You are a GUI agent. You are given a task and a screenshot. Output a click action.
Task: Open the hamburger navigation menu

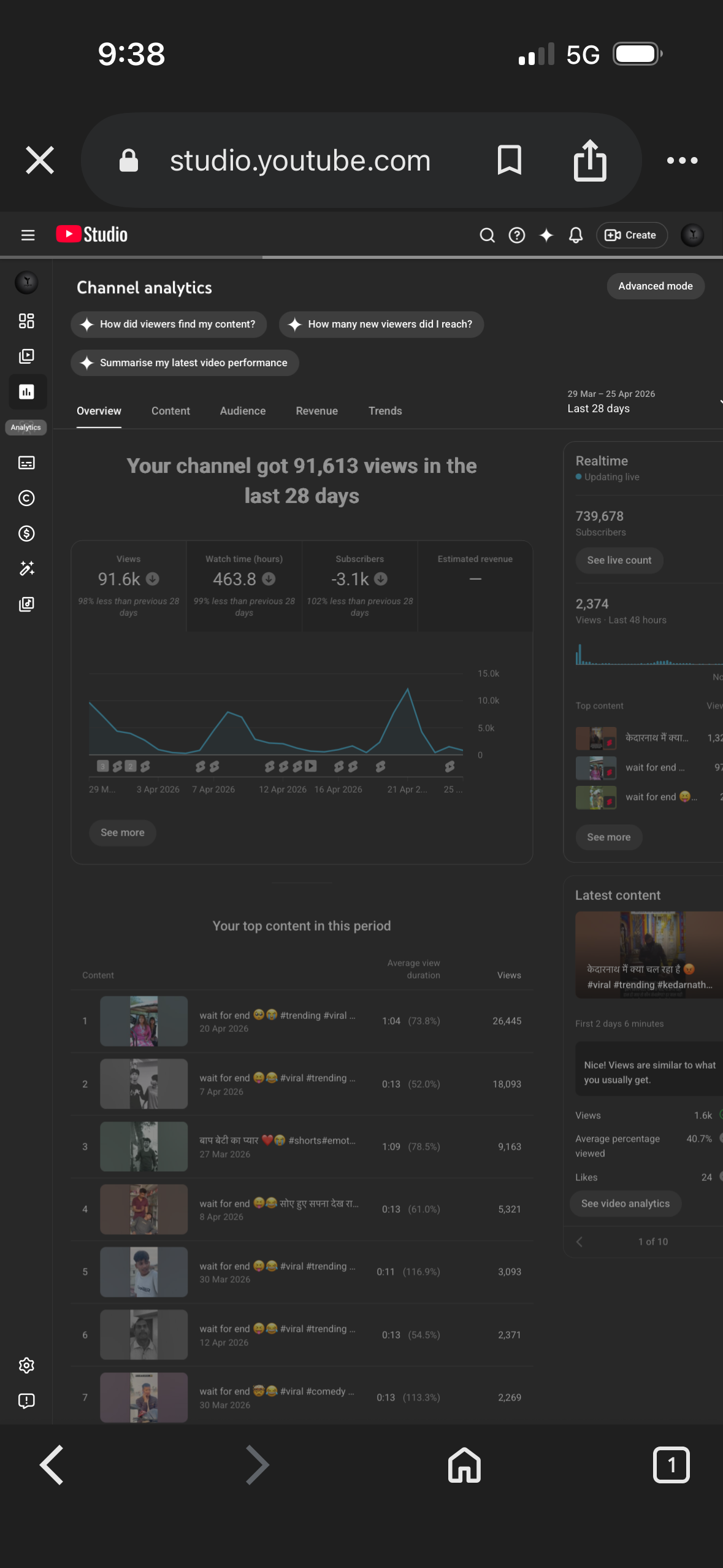point(28,235)
